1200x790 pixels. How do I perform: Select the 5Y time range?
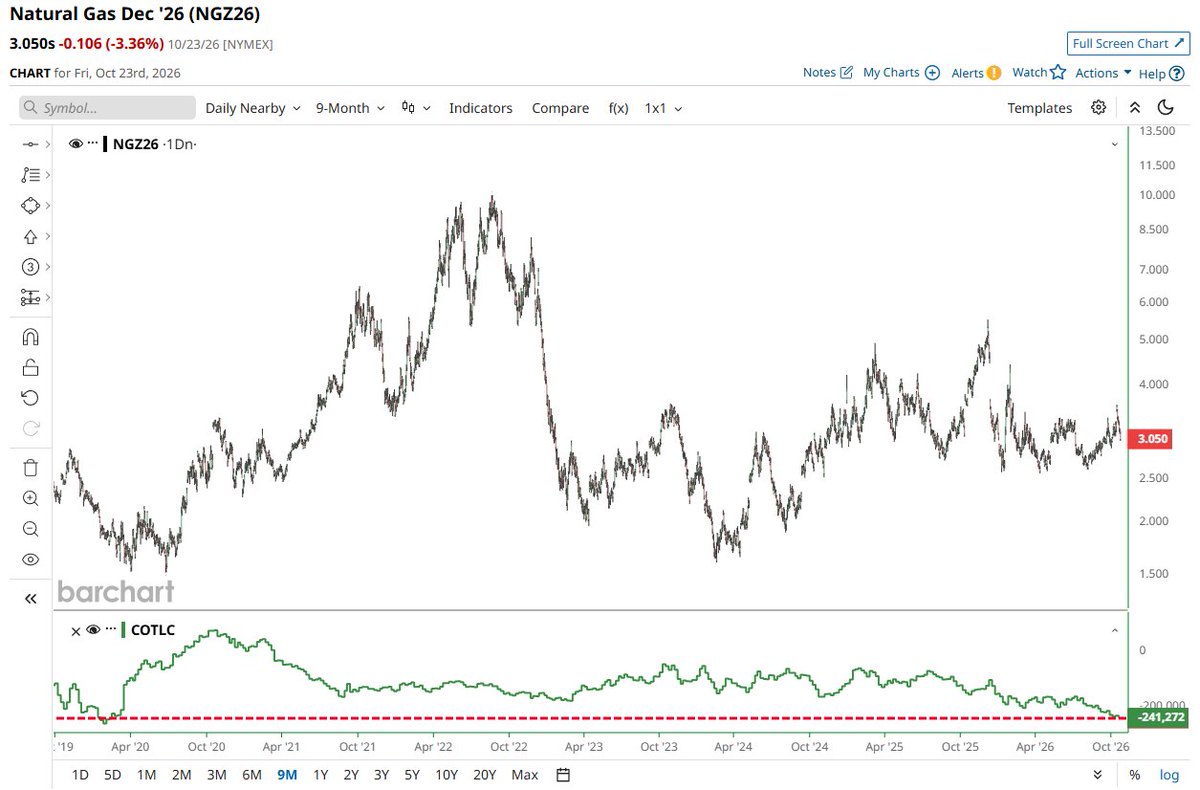pyautogui.click(x=411, y=775)
